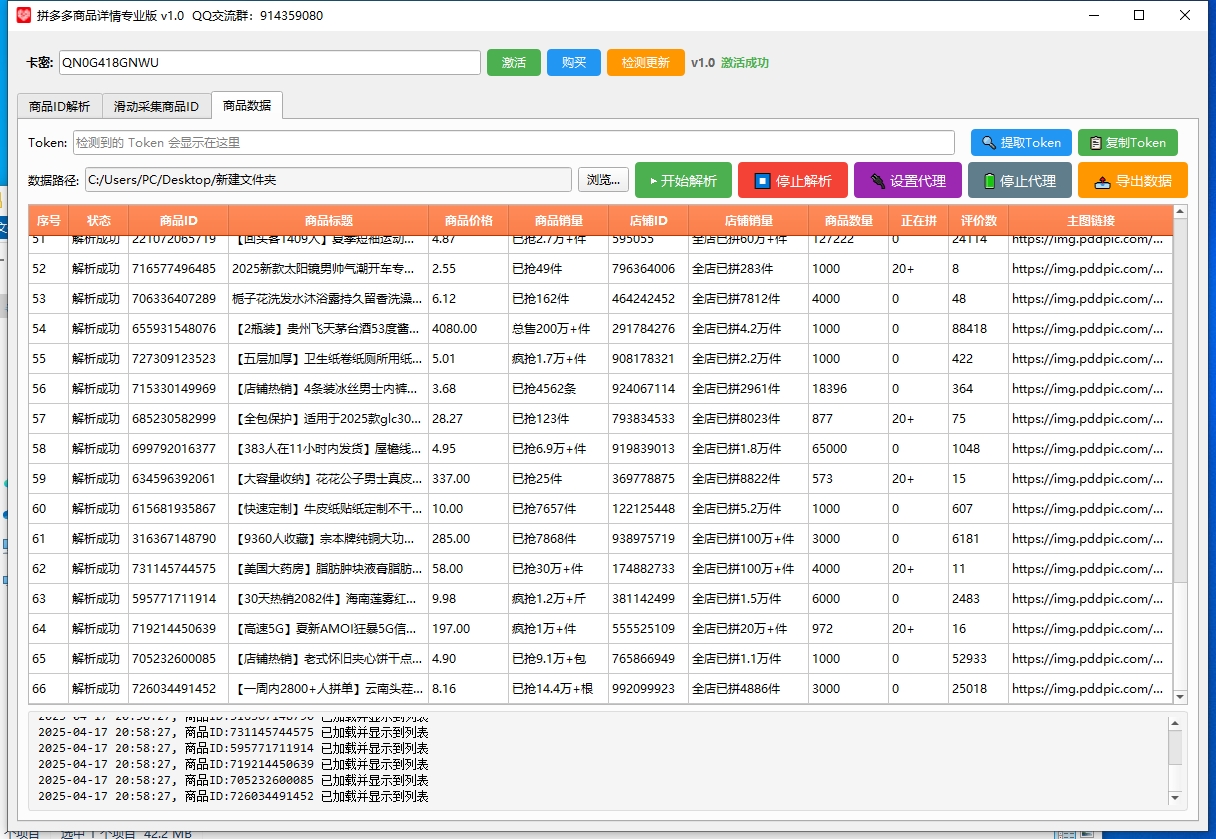The height and width of the screenshot is (839, 1216).
Task: Select product quantity cell 6000
Action: [x=849, y=599]
